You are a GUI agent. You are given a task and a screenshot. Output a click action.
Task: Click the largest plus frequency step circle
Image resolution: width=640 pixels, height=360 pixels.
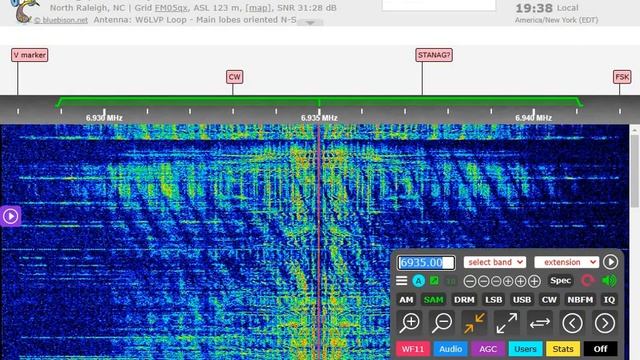(x=534, y=281)
